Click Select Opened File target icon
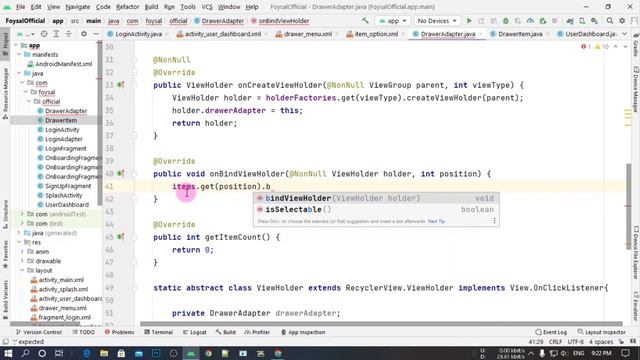Viewport: 640px width, 360px height. [x=44, y=34]
